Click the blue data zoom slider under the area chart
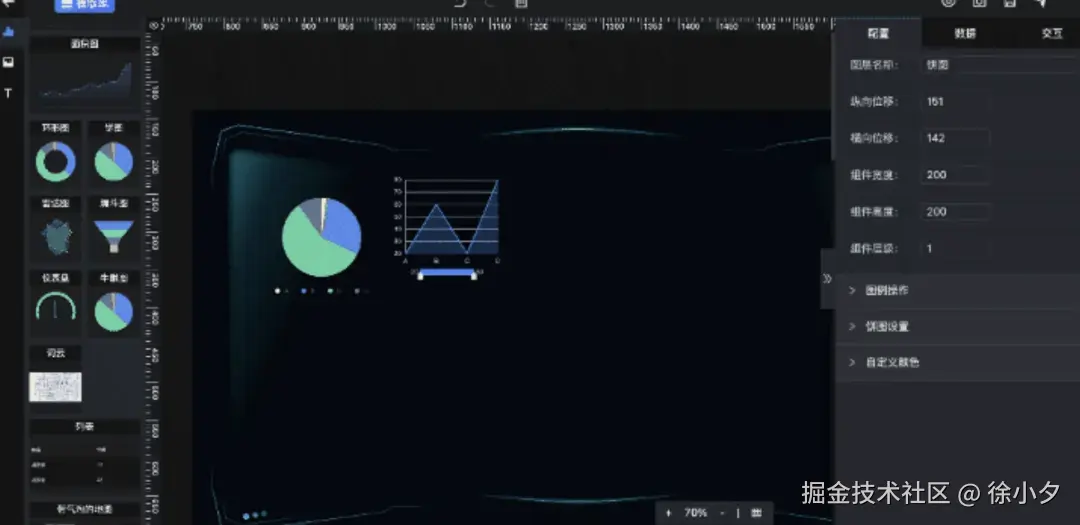1080x525 pixels. 447,272
